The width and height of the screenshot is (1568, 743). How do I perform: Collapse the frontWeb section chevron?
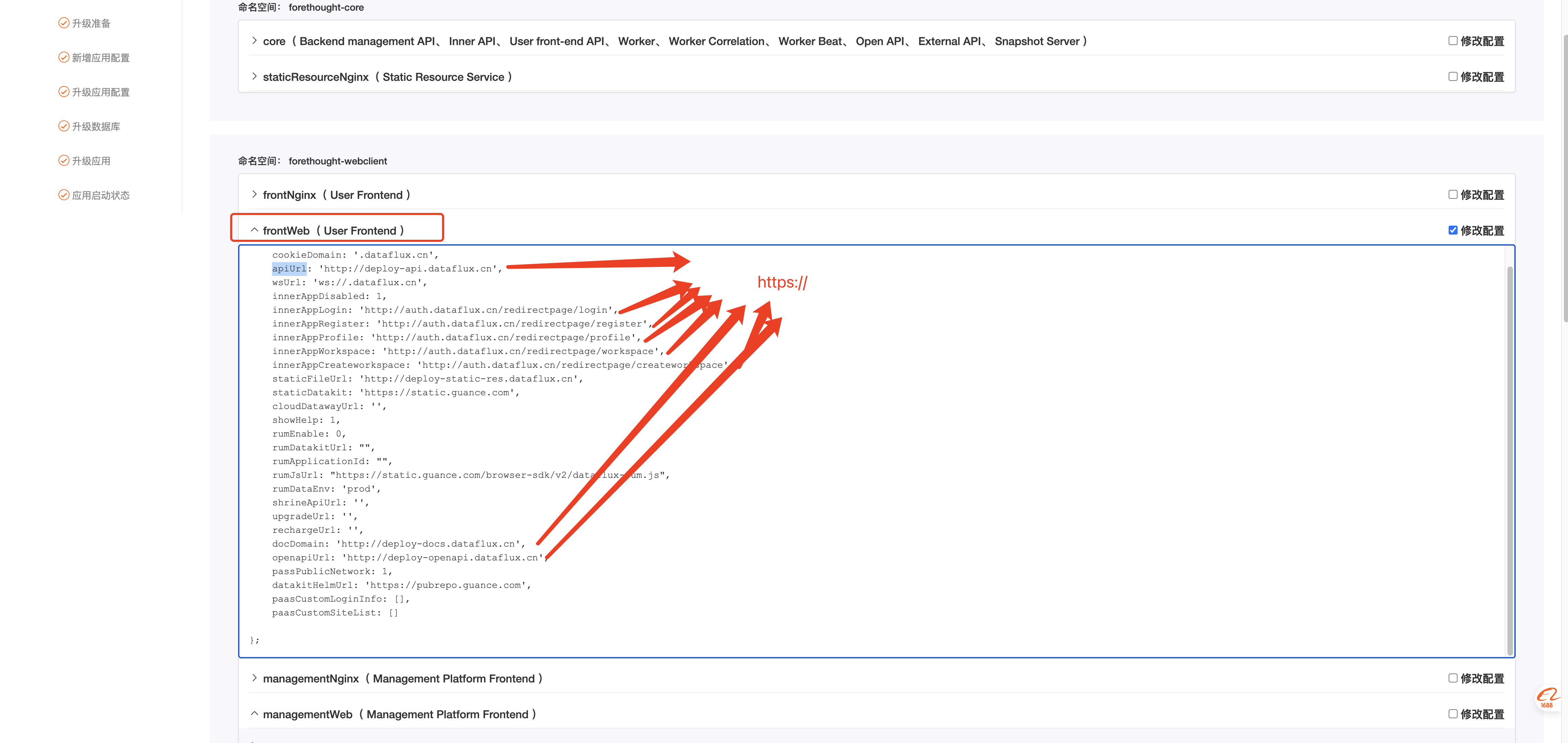click(x=255, y=230)
